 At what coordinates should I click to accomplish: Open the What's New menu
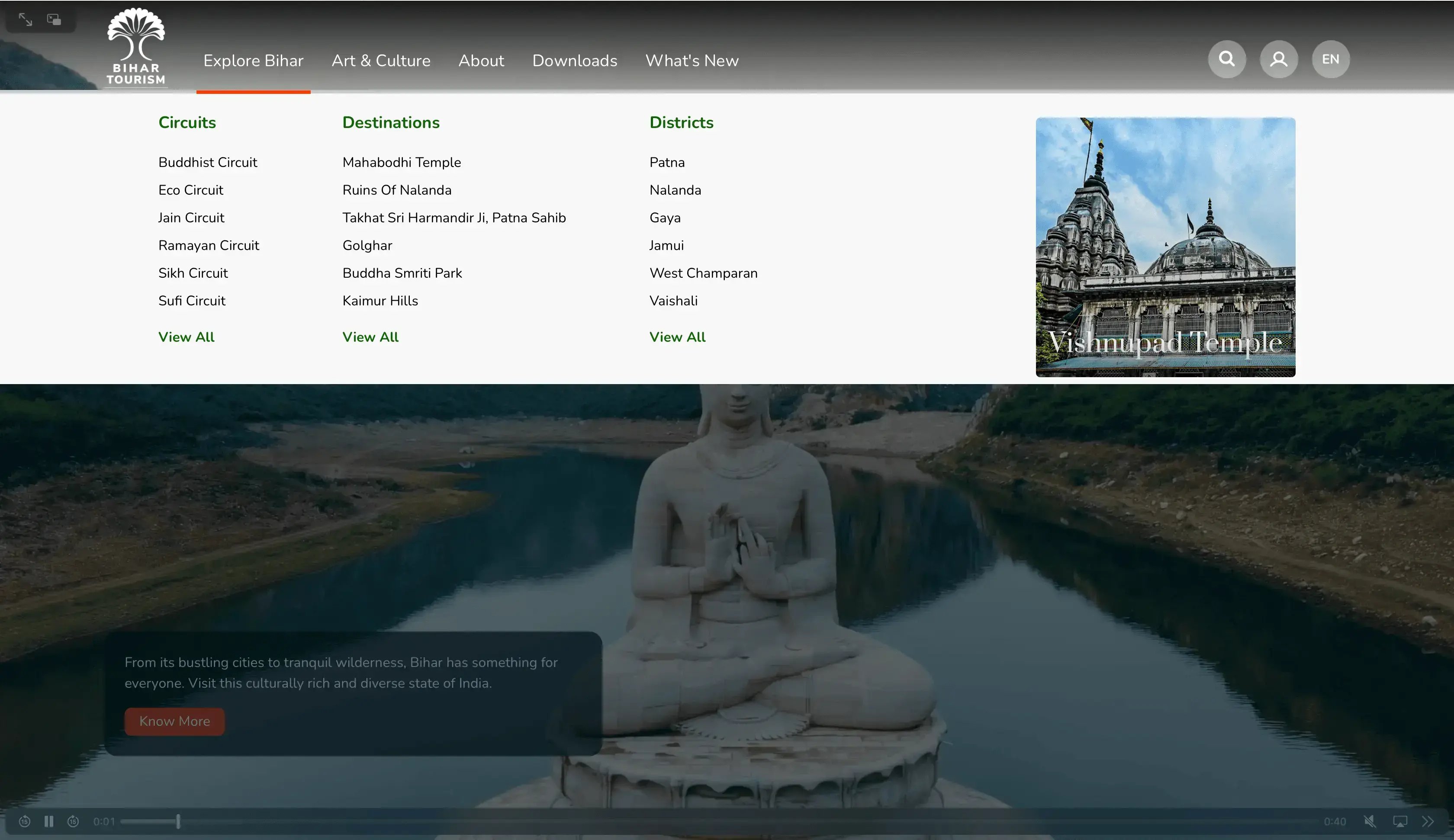point(692,61)
